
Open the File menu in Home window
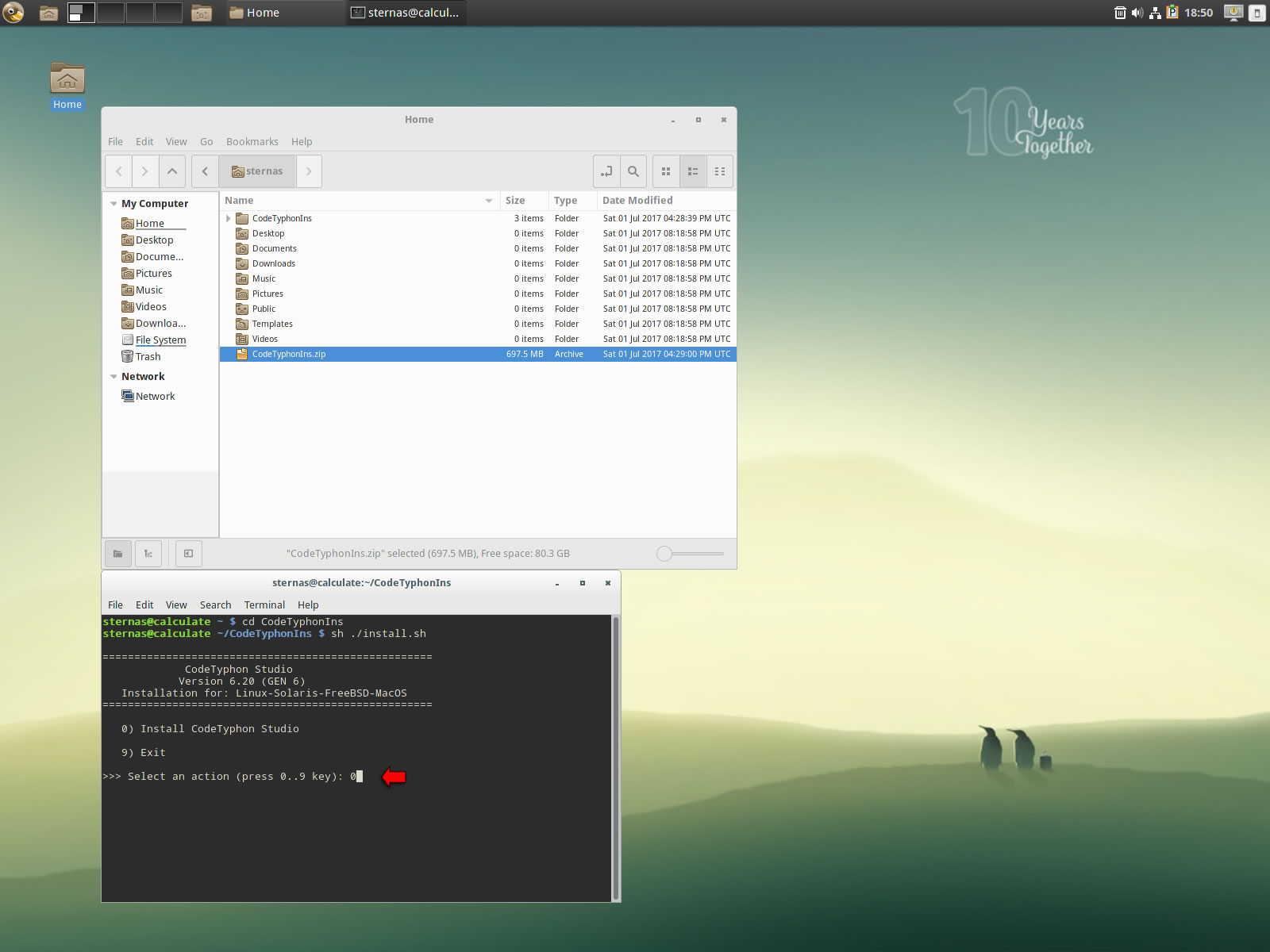coord(115,142)
